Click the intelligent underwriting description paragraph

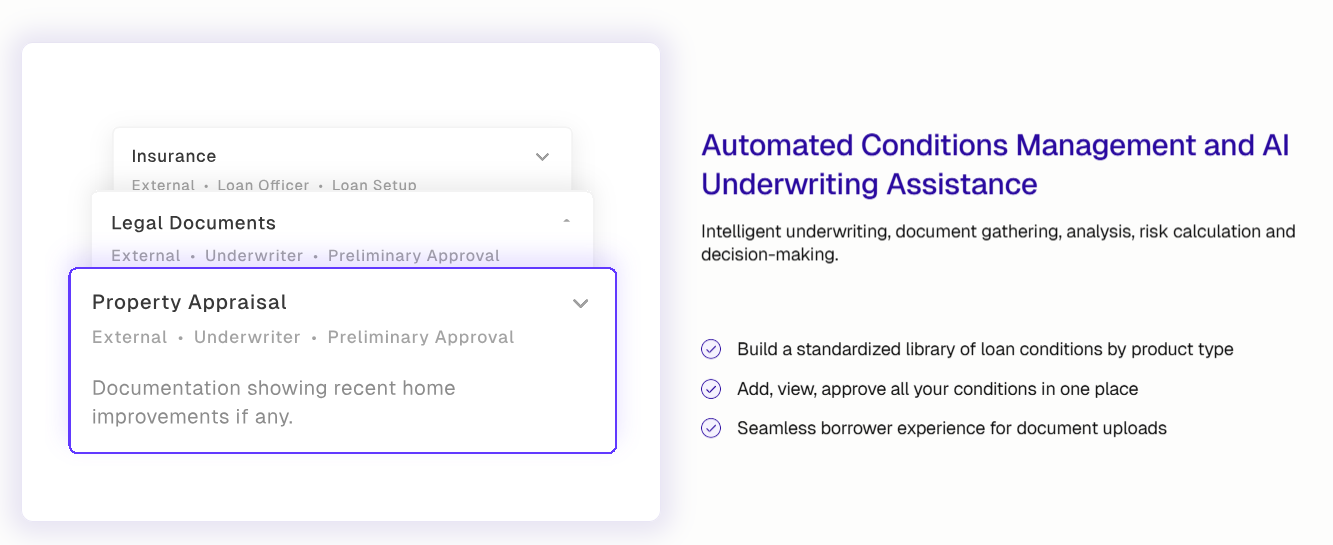click(998, 243)
